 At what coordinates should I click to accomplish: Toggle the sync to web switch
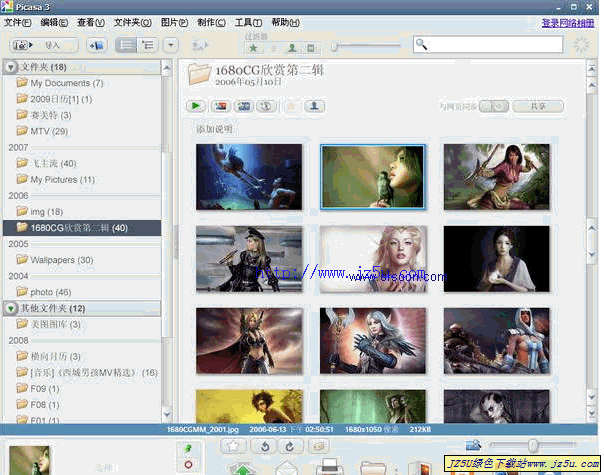[494, 106]
